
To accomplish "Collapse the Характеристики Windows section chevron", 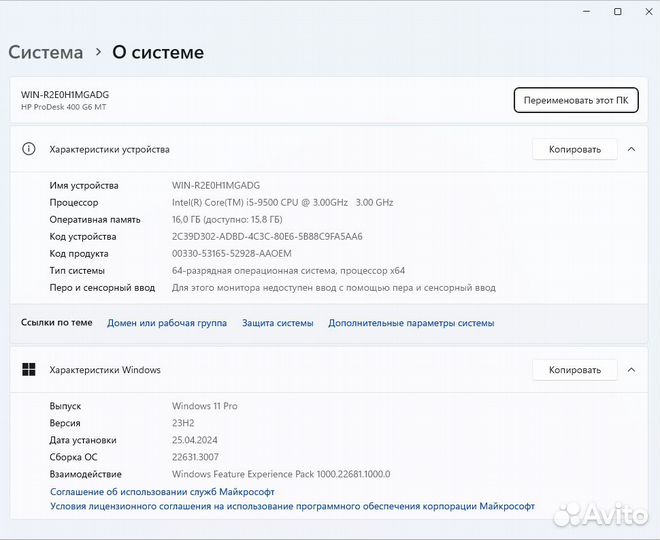I will pos(631,370).
